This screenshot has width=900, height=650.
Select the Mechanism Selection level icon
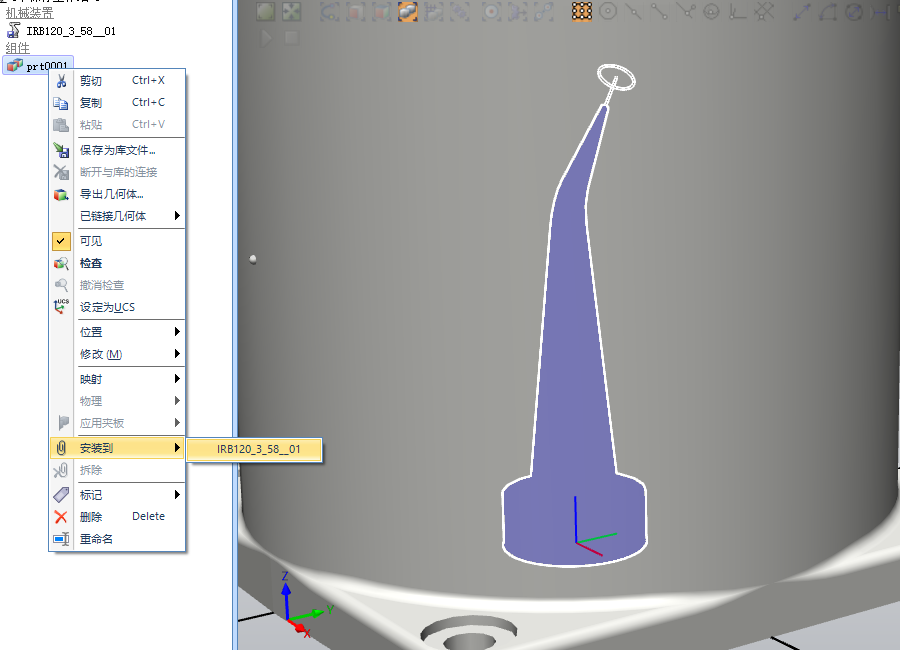tap(460, 11)
